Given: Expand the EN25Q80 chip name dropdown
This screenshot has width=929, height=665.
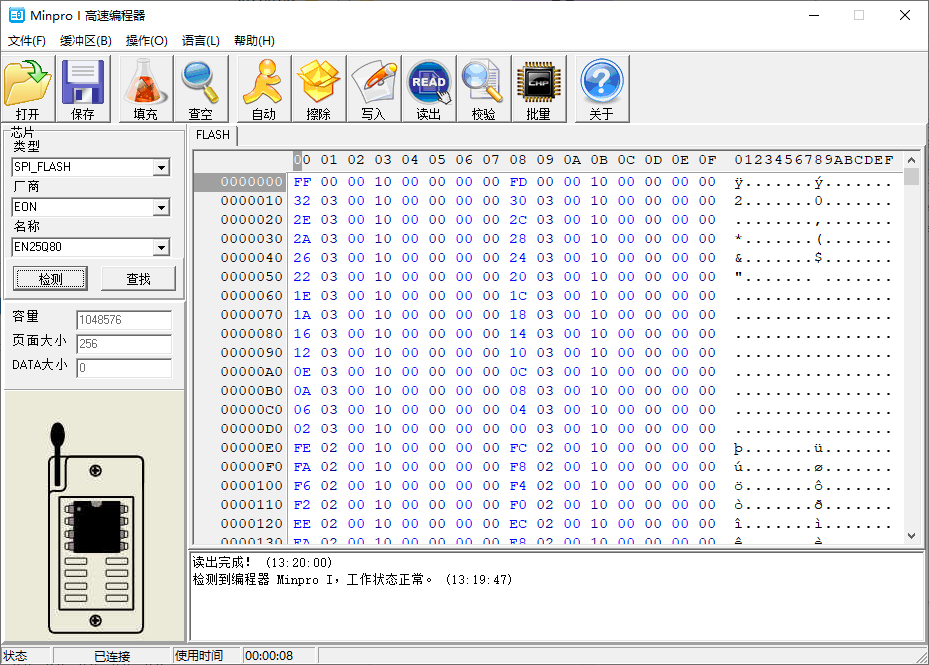Looking at the screenshot, I should coord(161,247).
